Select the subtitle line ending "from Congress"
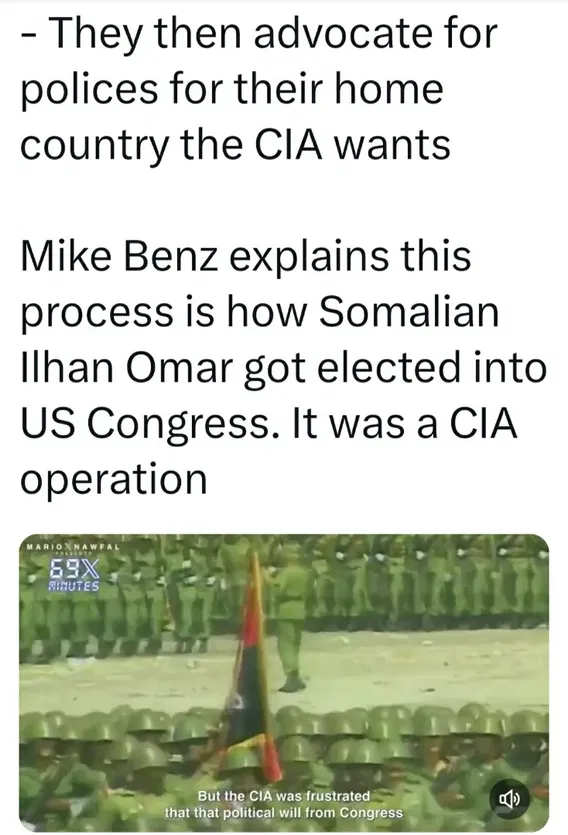 click(x=283, y=813)
